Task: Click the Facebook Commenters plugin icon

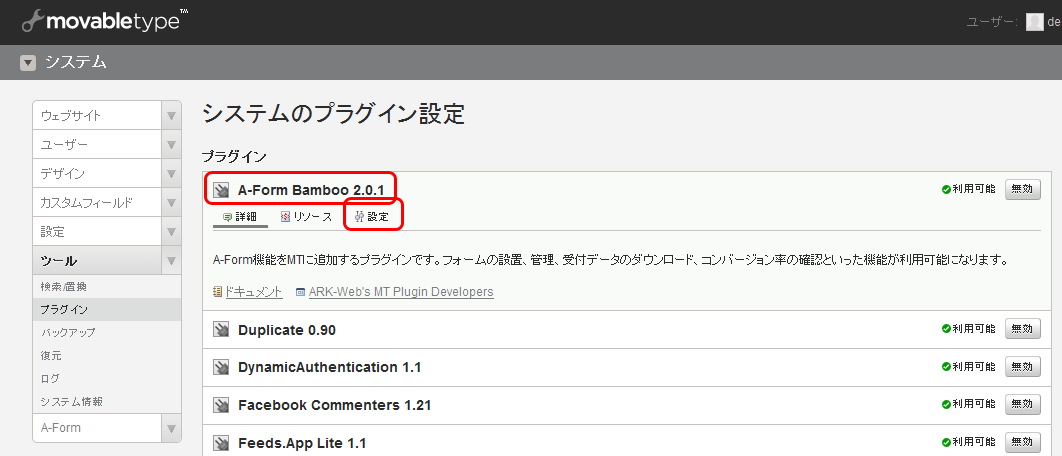Action: (221, 405)
